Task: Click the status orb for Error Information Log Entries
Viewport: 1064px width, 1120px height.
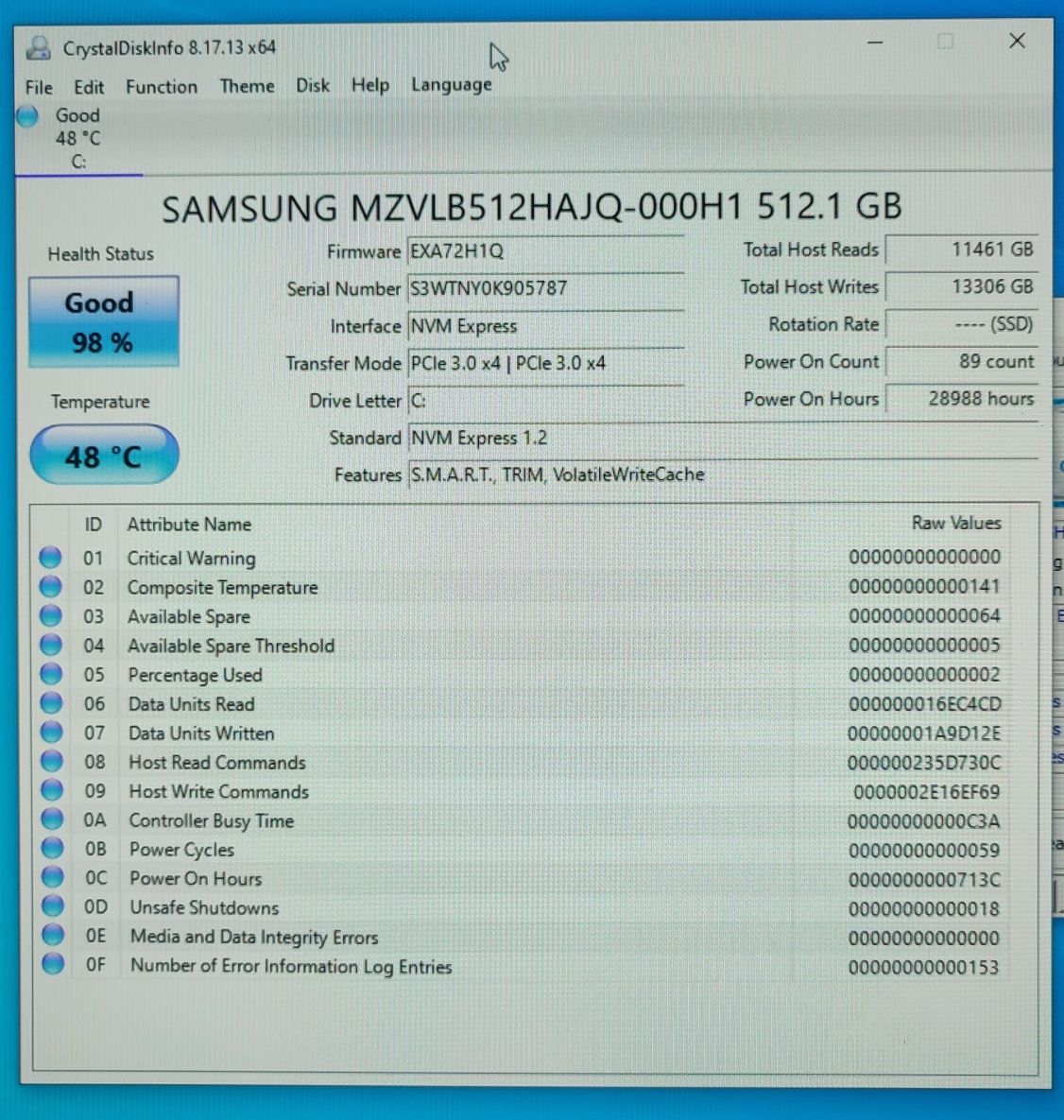Action: (54, 963)
